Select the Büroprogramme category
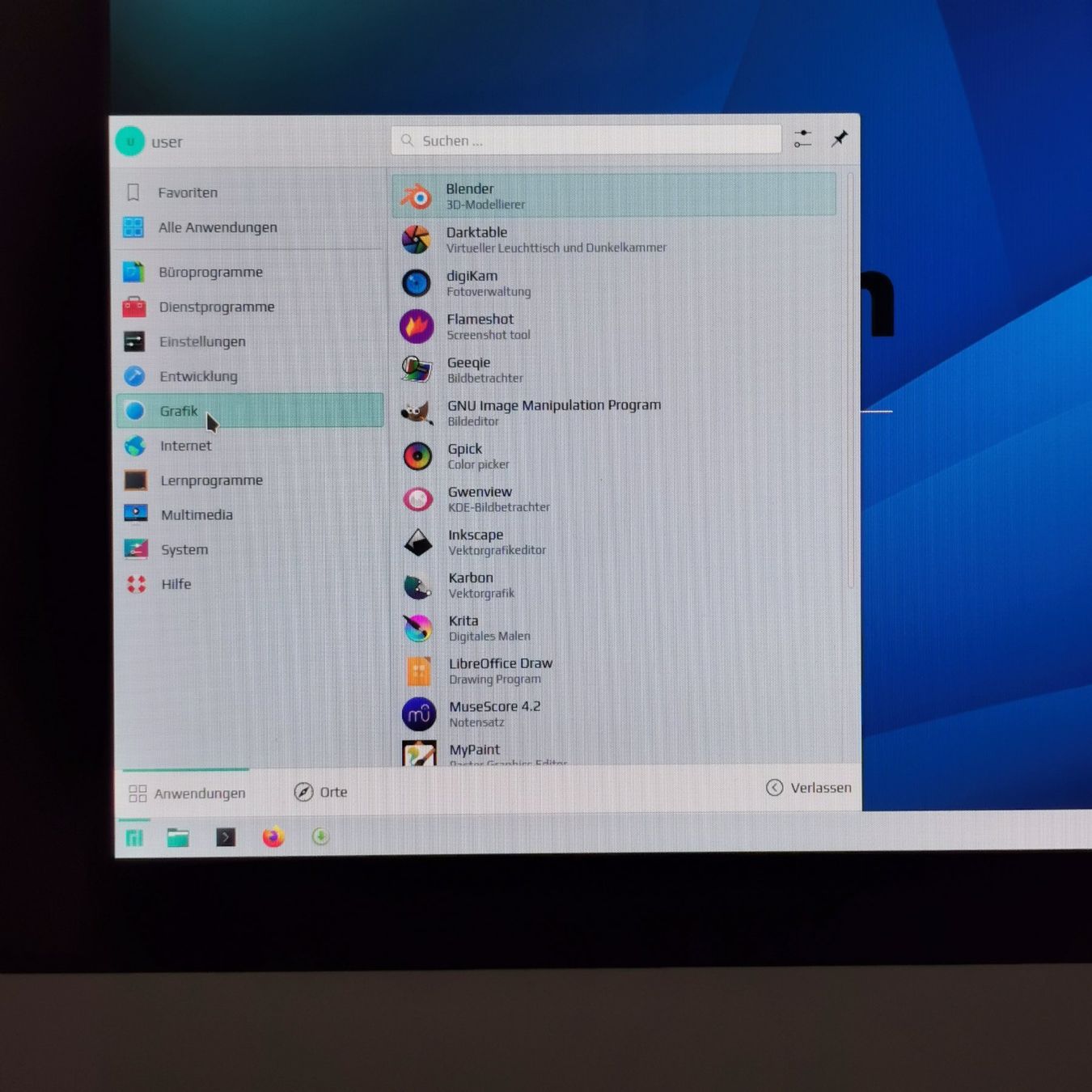Viewport: 1092px width, 1092px height. pyautogui.click(x=250, y=272)
